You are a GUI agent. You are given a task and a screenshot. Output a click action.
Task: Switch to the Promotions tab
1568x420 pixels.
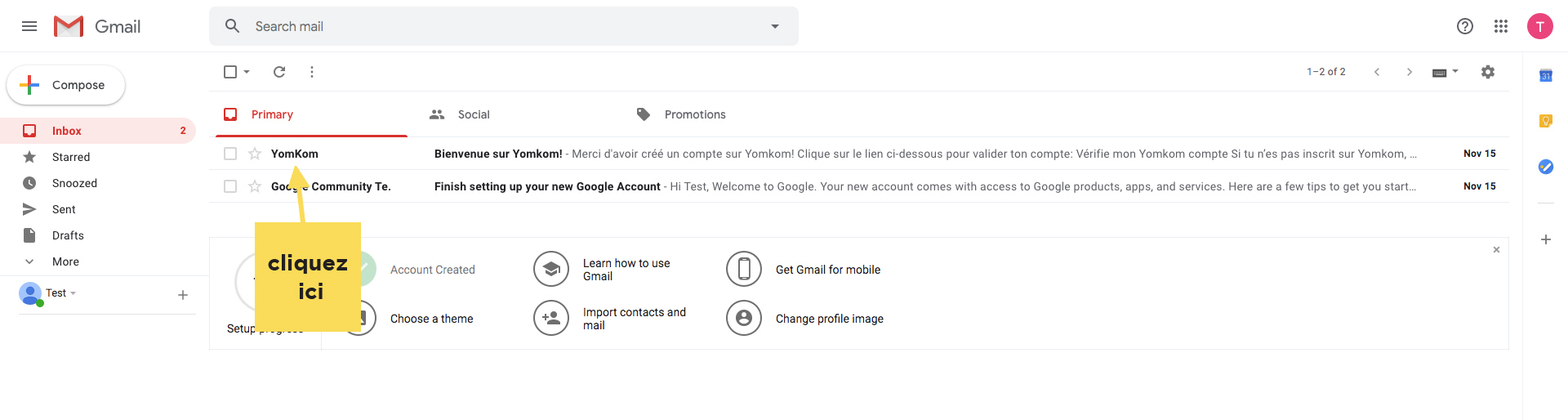click(x=681, y=114)
